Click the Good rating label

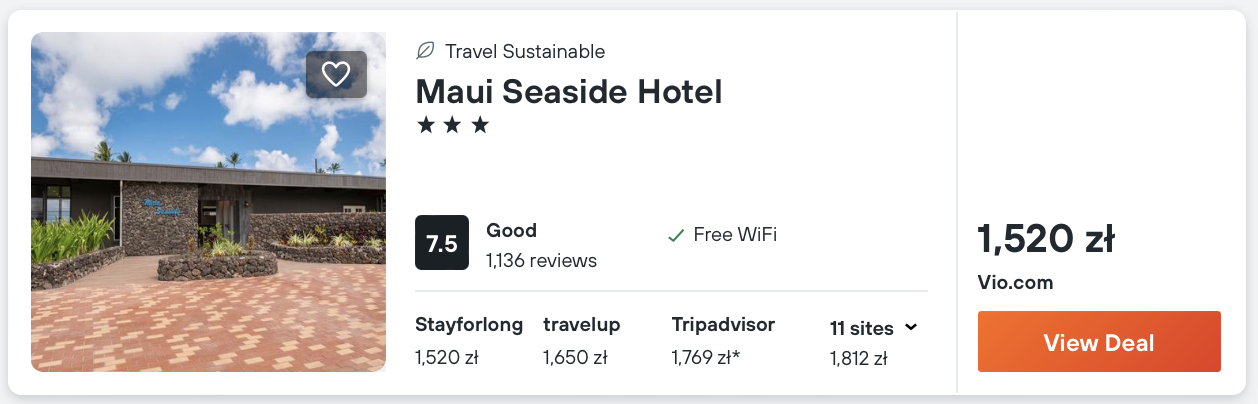click(x=511, y=230)
